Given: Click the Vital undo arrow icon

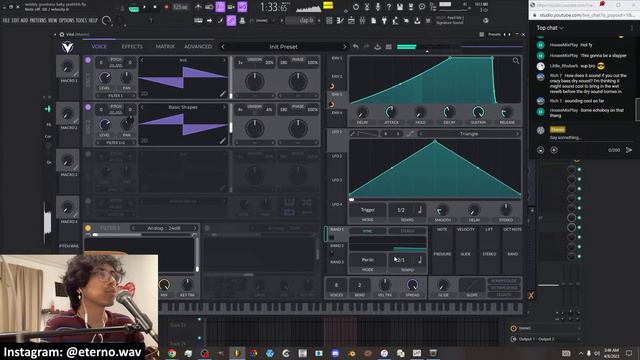Looking at the screenshot, I should (x=356, y=47).
